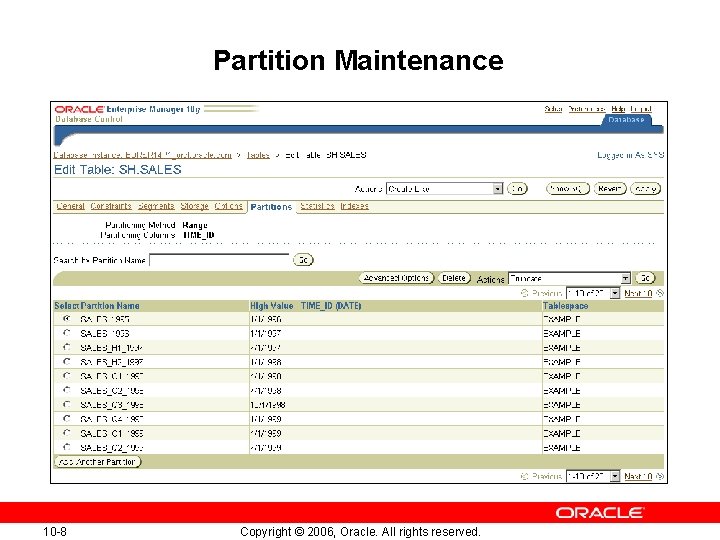The width and height of the screenshot is (720, 540).
Task: Open the Storage tab
Action: (194, 206)
